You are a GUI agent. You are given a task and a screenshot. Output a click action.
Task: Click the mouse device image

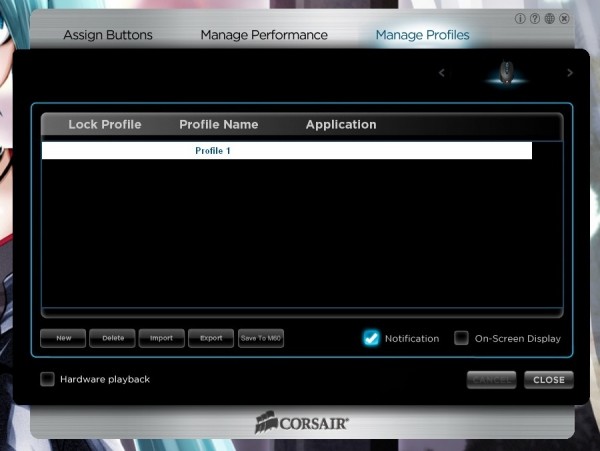click(x=507, y=73)
